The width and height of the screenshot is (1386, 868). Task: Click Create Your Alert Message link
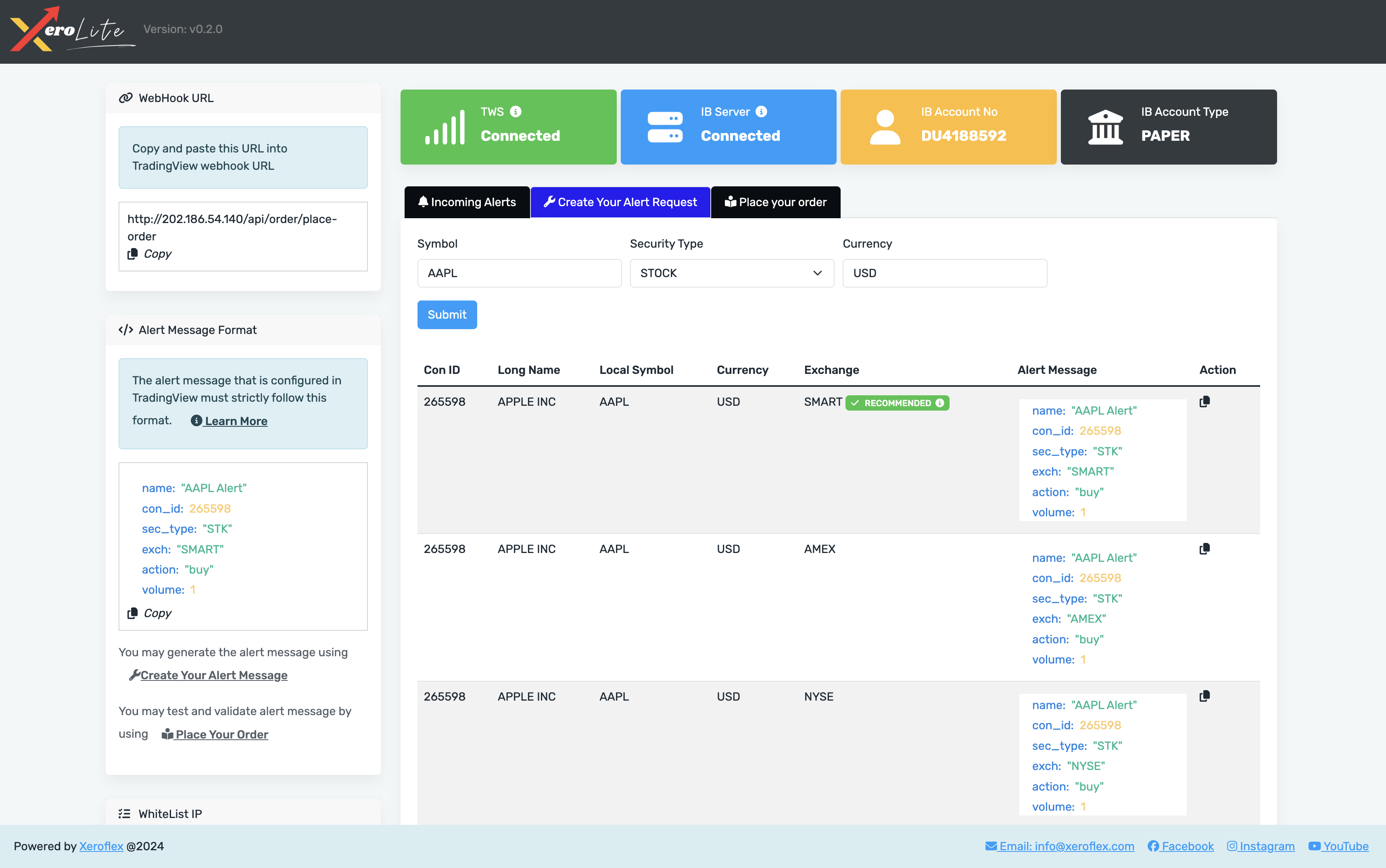pyautogui.click(x=213, y=675)
